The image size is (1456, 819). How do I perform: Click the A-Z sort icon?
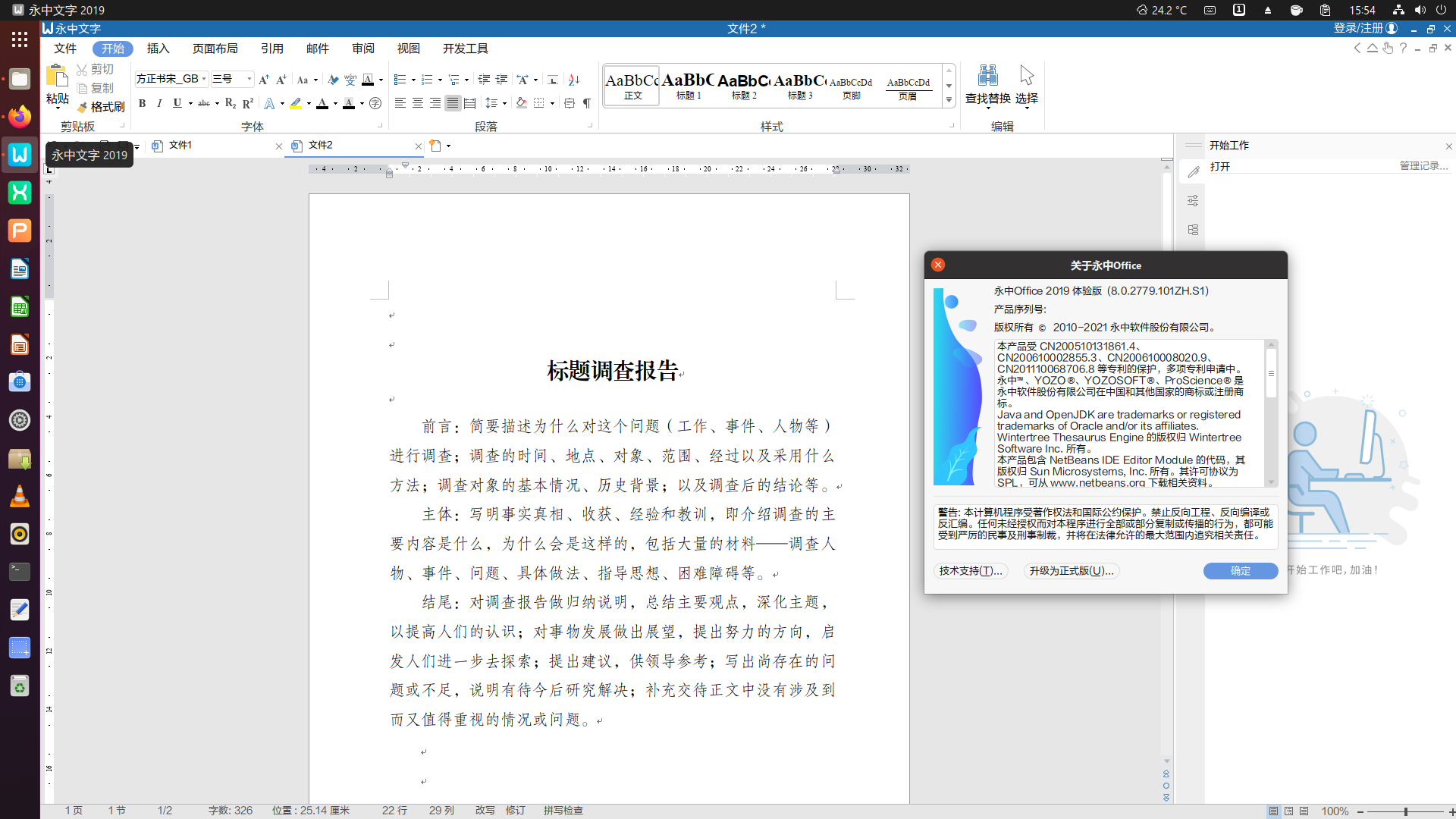click(x=574, y=80)
